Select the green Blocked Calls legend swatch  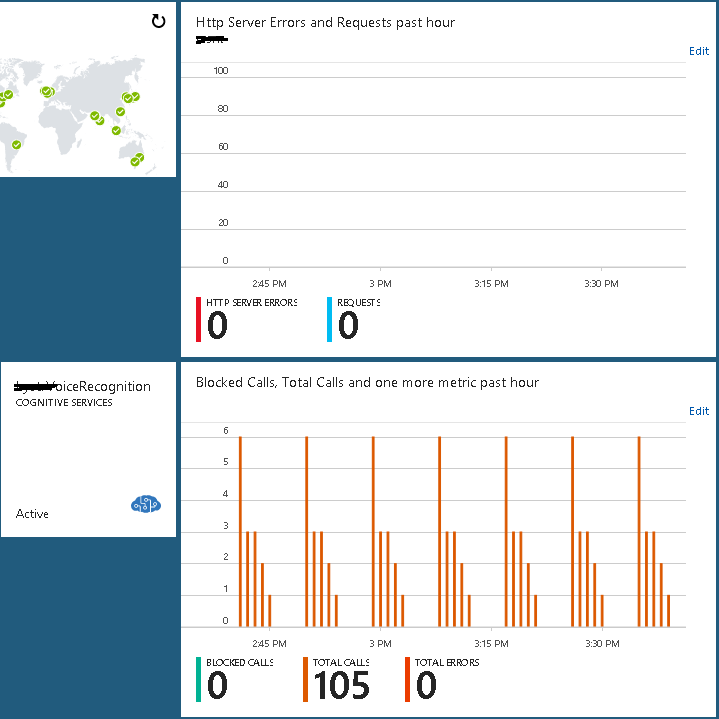click(x=199, y=679)
